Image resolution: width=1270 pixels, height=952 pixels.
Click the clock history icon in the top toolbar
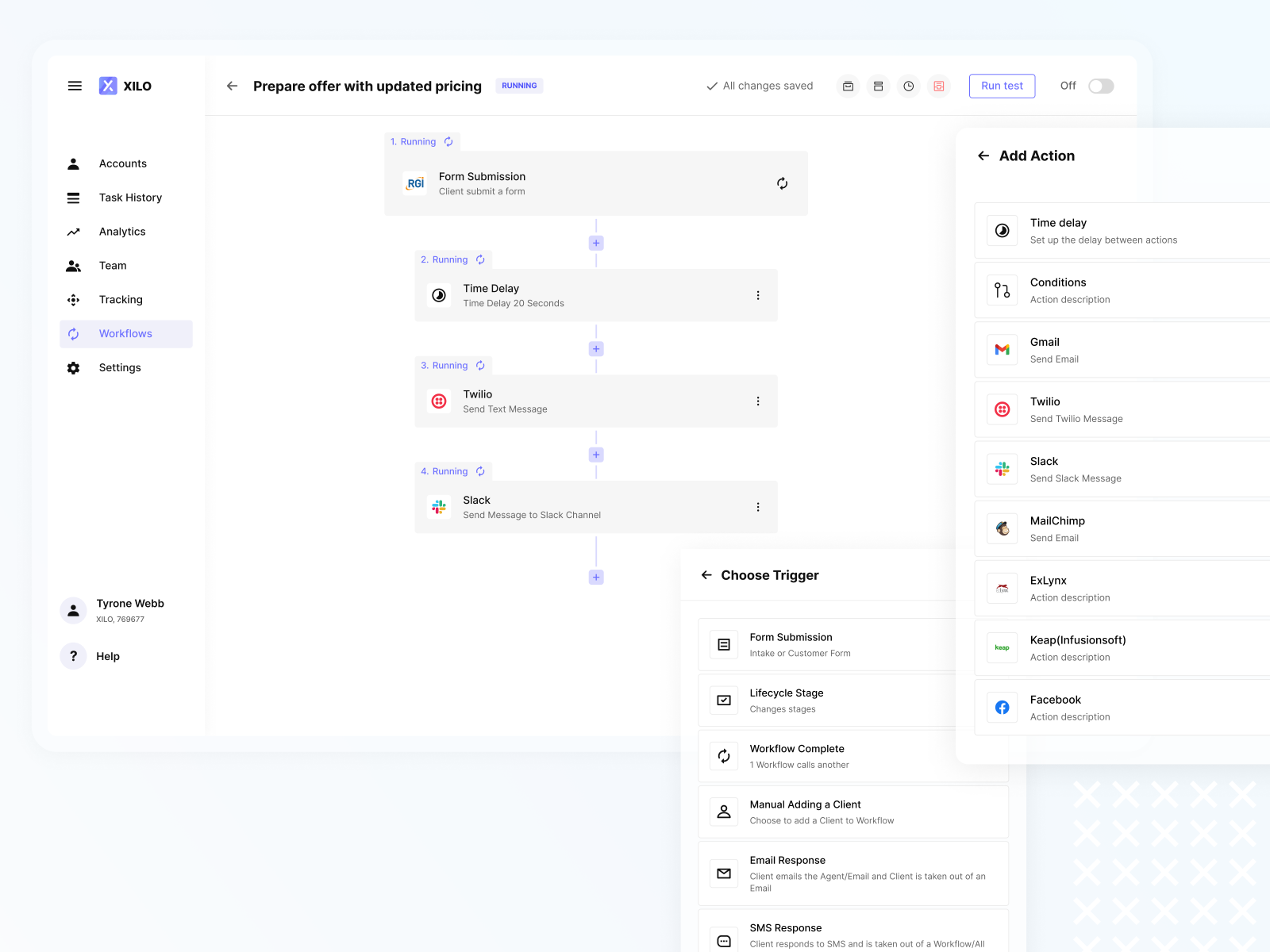tap(908, 86)
